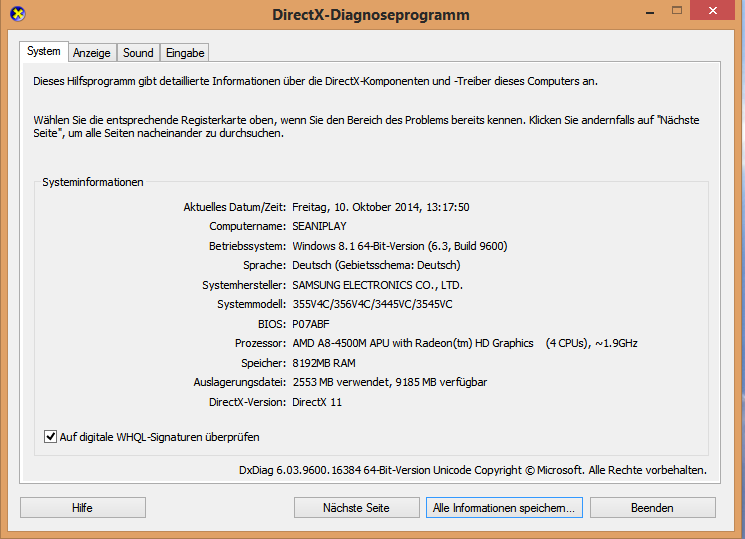Select BIOS value P07ABF
745x539 pixels.
pyautogui.click(x=311, y=324)
